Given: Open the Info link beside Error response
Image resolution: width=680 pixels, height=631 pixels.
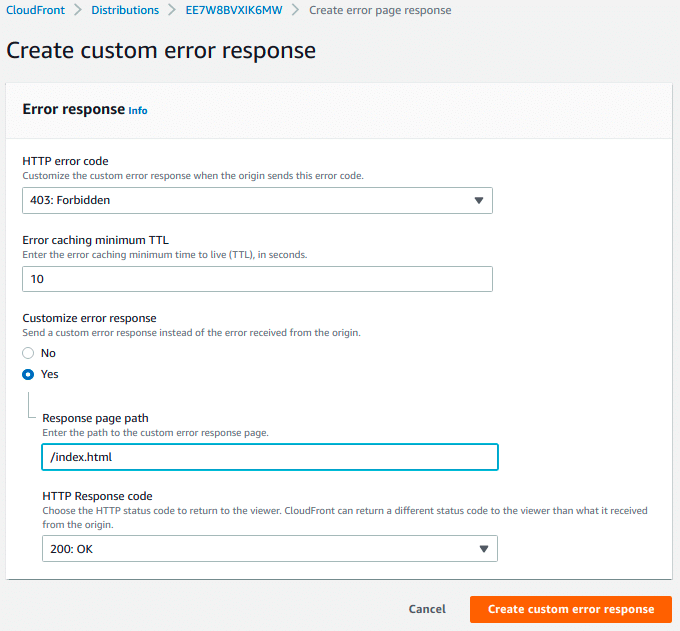Looking at the screenshot, I should [x=138, y=110].
